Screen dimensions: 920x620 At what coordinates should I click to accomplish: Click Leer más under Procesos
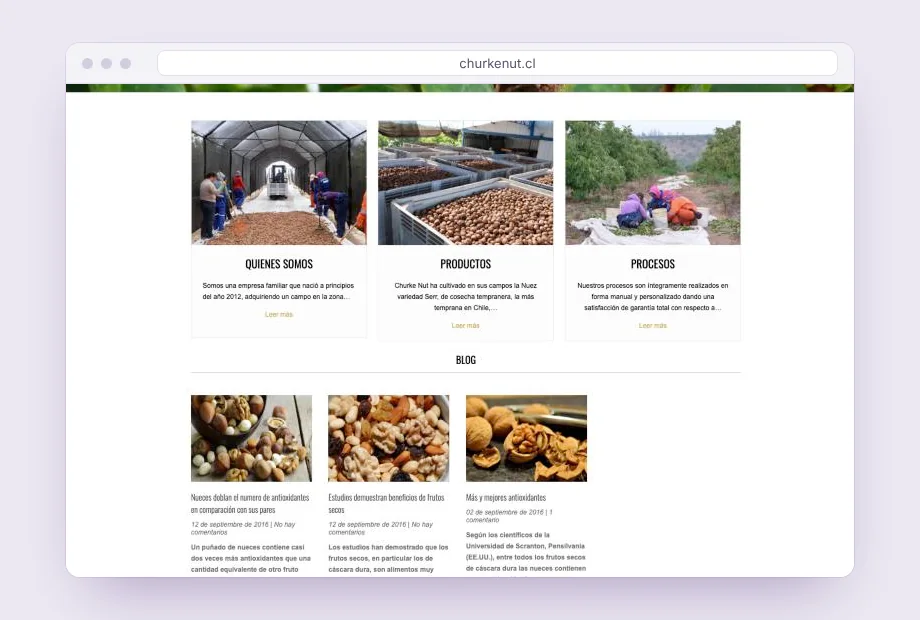point(652,326)
